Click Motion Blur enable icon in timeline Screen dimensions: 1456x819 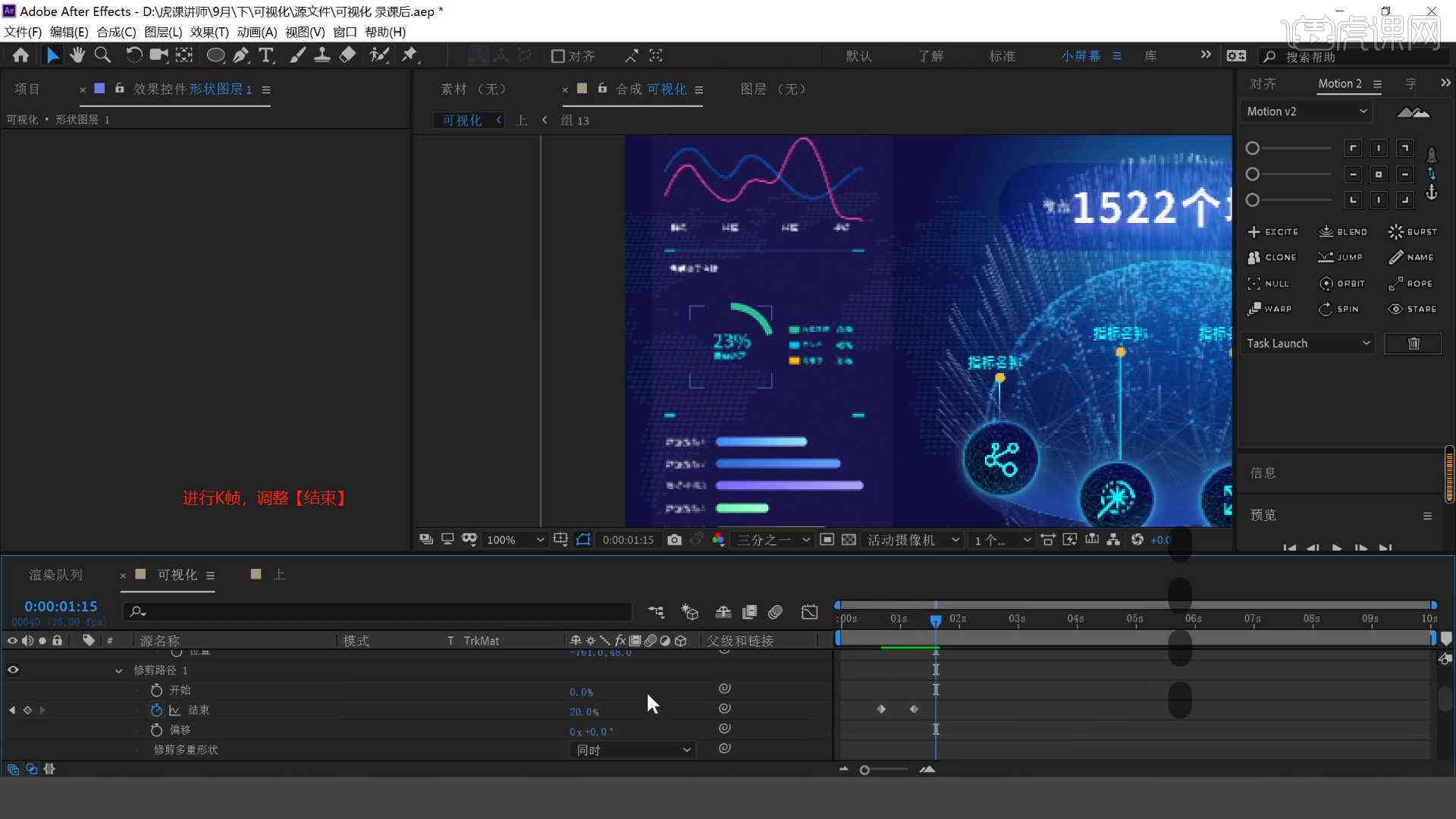pos(775,612)
